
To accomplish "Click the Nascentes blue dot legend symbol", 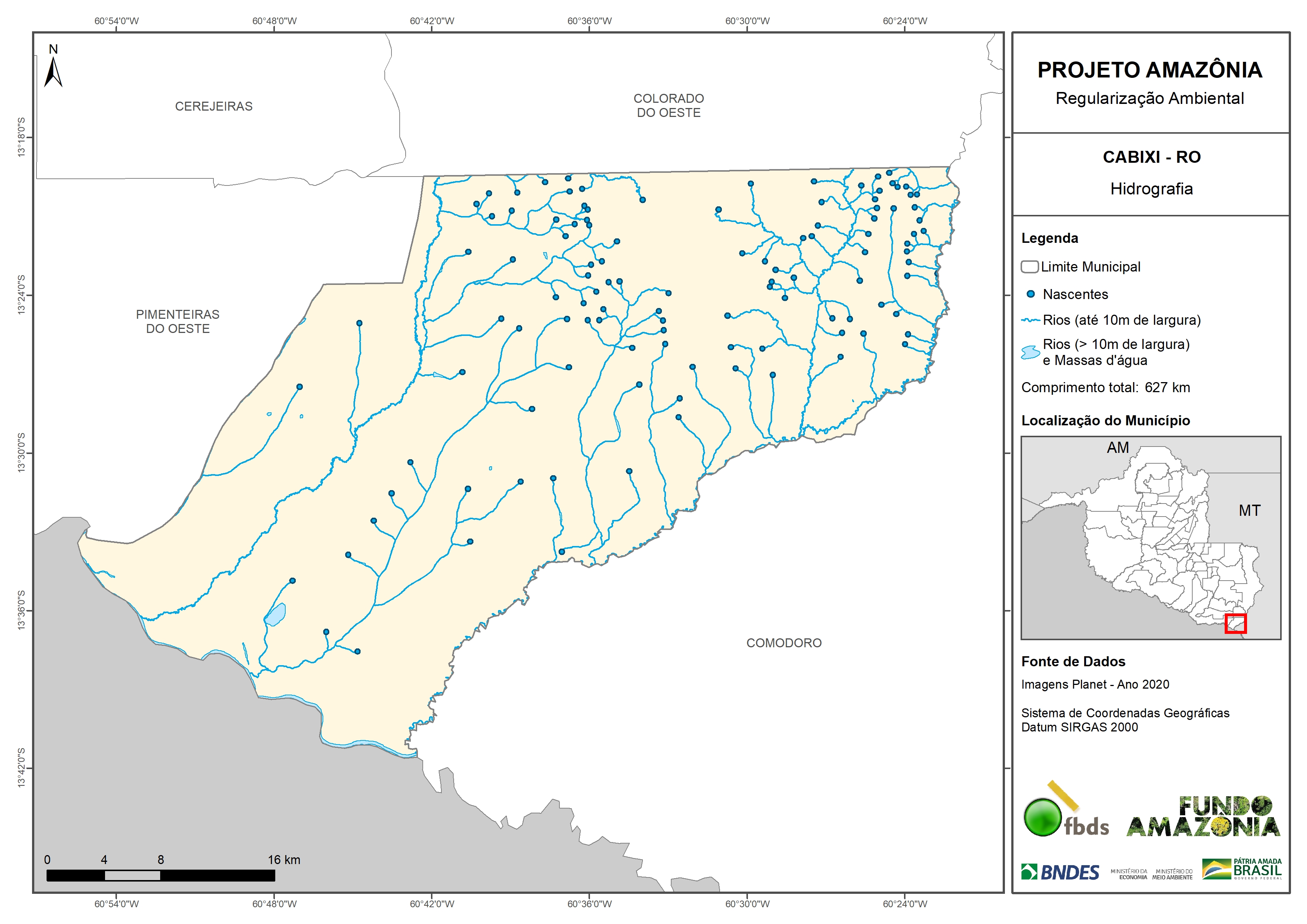I will (x=1030, y=294).
